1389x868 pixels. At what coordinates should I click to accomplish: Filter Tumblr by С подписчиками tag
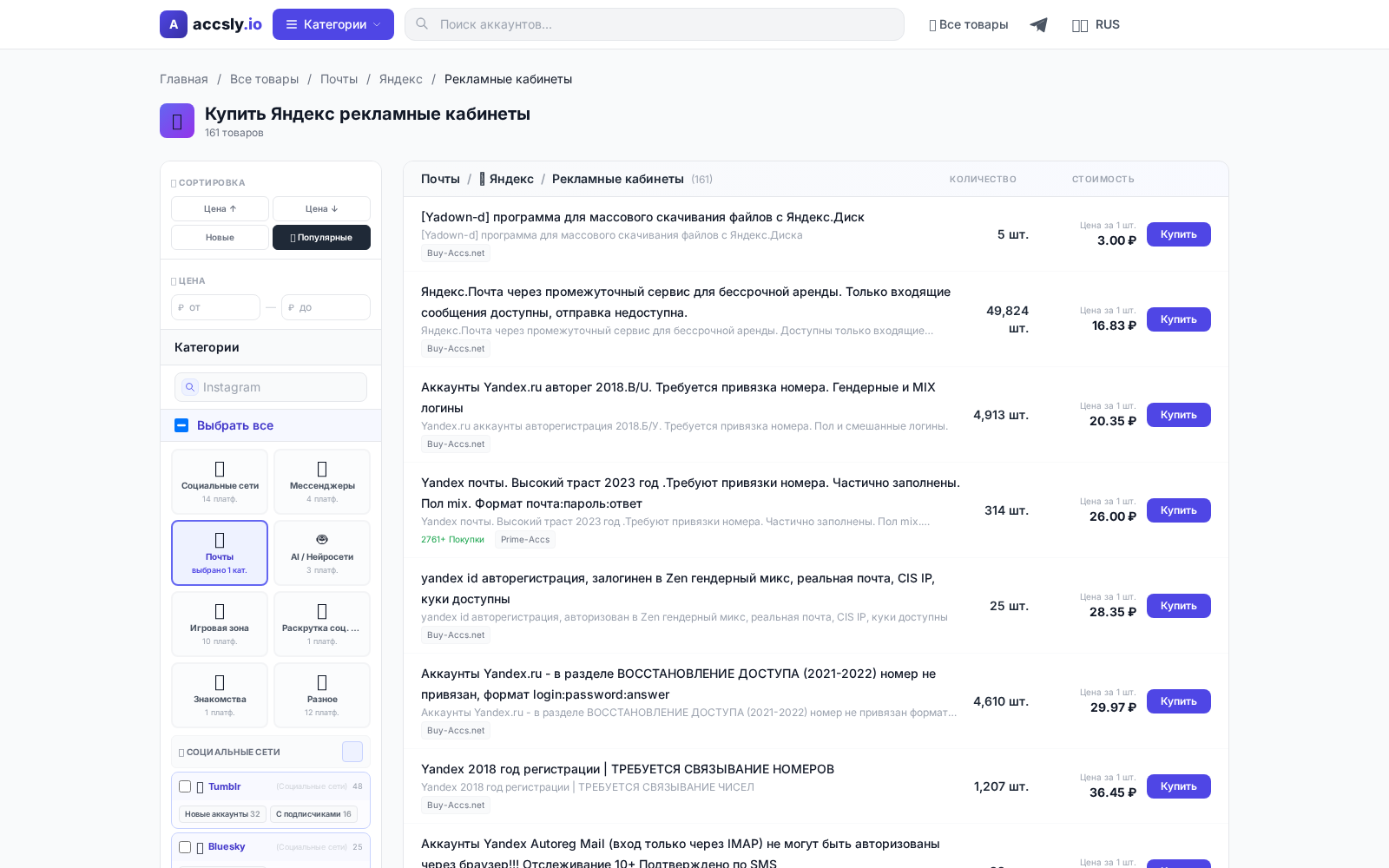click(313, 814)
